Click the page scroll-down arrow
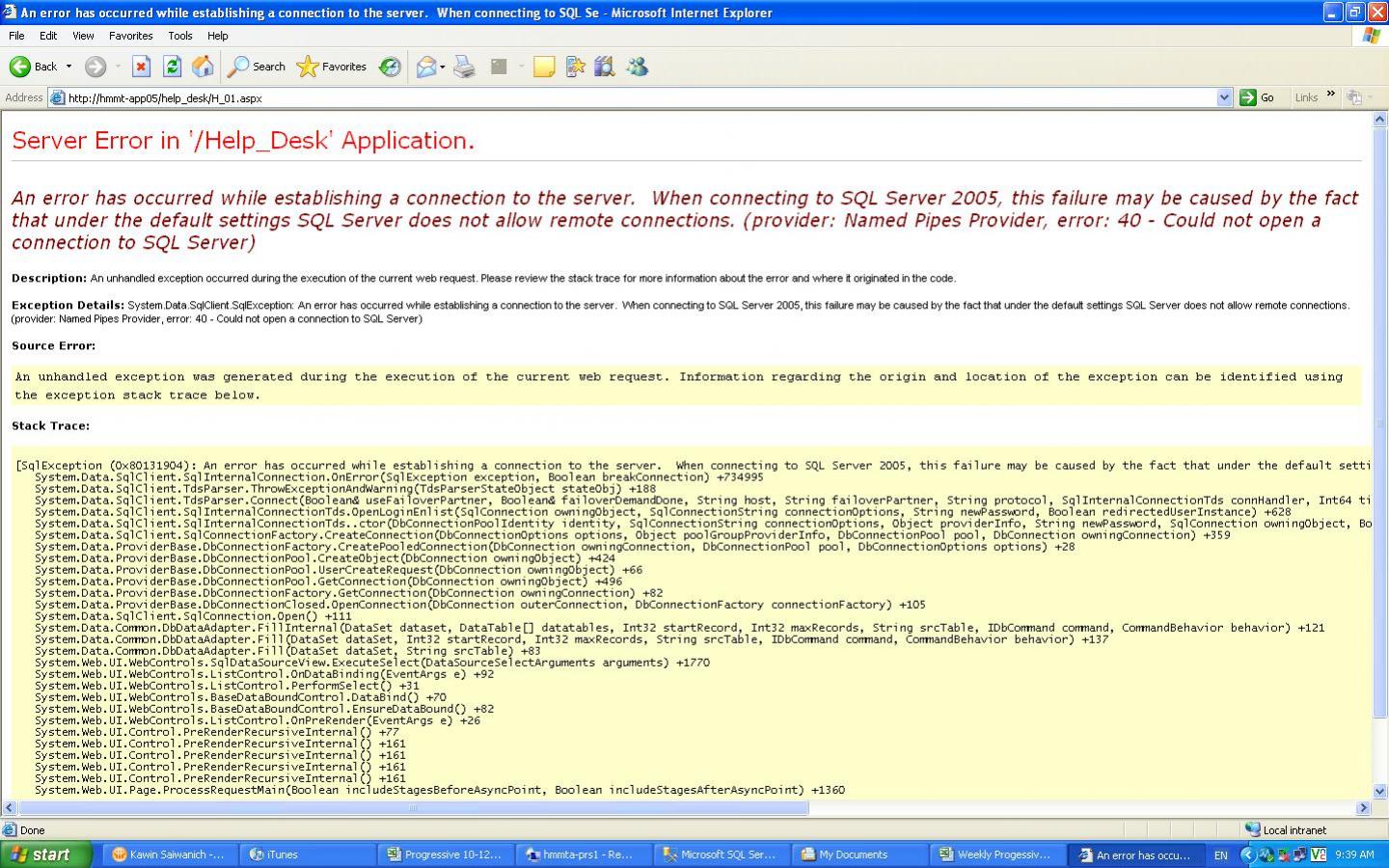Image resolution: width=1389 pixels, height=868 pixels. pyautogui.click(x=1379, y=791)
